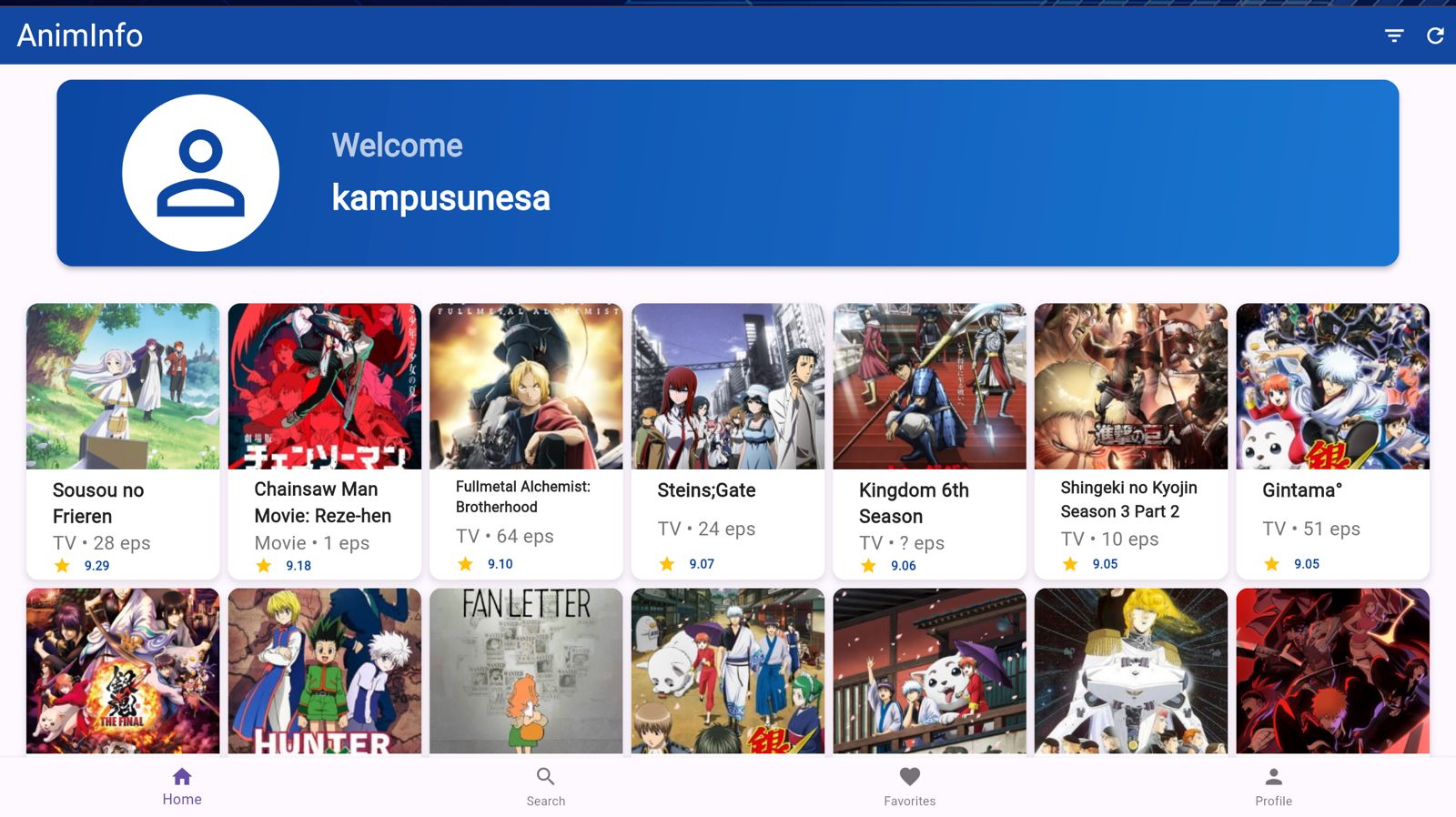The image size is (1456, 817).
Task: Open the Search tab
Action: point(546,786)
